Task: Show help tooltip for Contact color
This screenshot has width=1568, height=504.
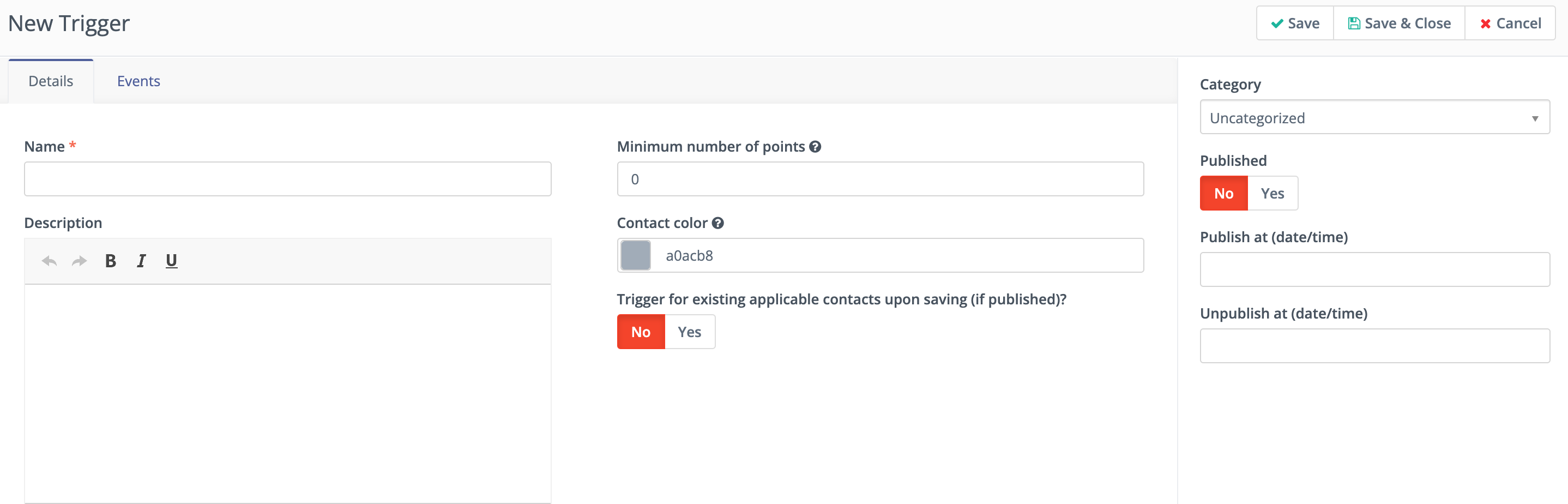Action: [x=717, y=223]
